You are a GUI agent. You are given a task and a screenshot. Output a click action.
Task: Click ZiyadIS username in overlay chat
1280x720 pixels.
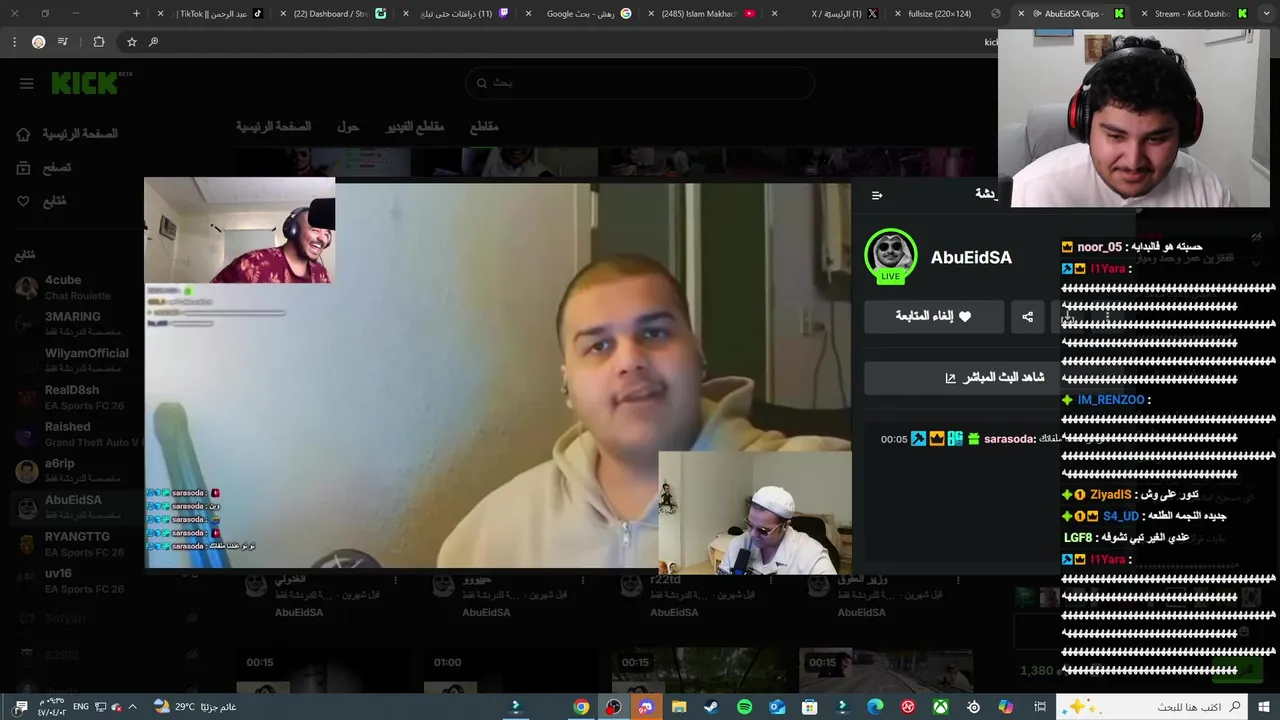(x=1110, y=495)
